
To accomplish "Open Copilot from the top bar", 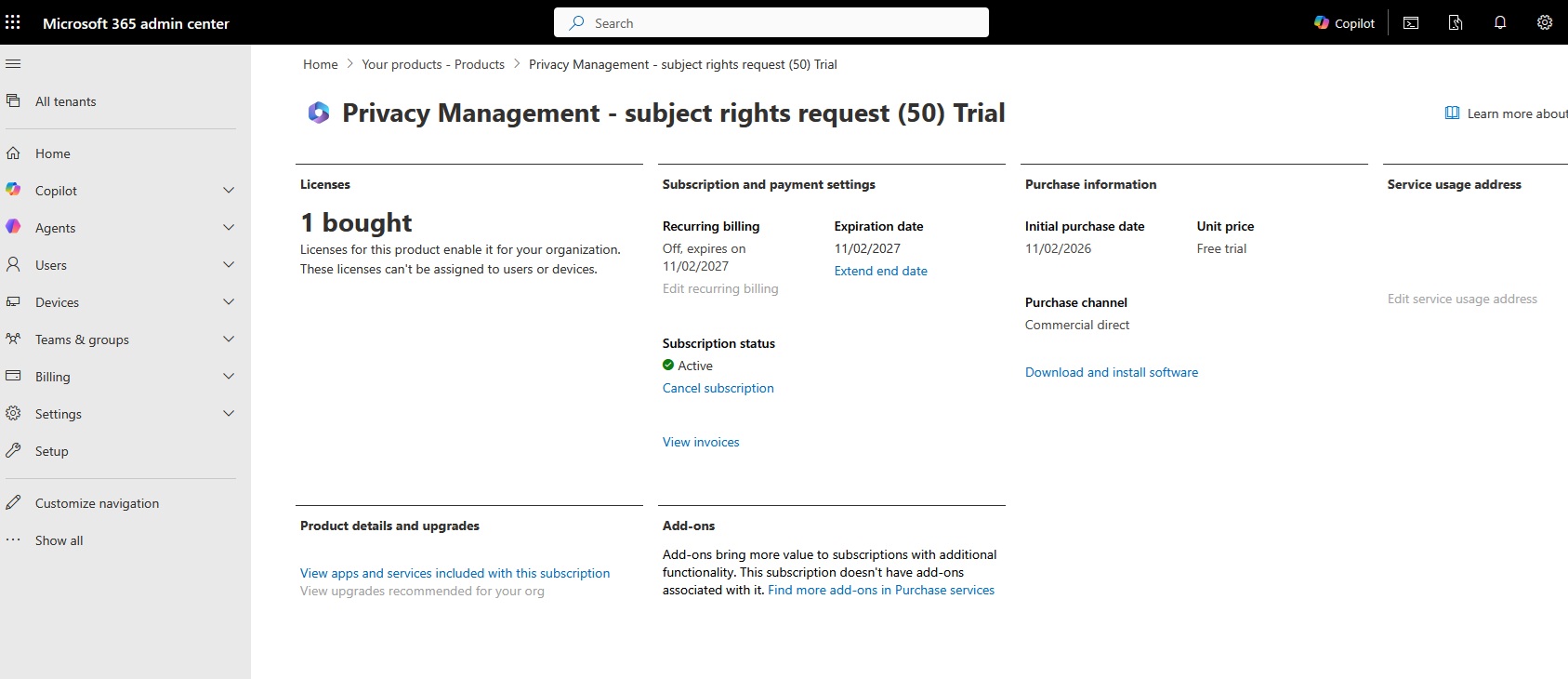I will [x=1344, y=23].
